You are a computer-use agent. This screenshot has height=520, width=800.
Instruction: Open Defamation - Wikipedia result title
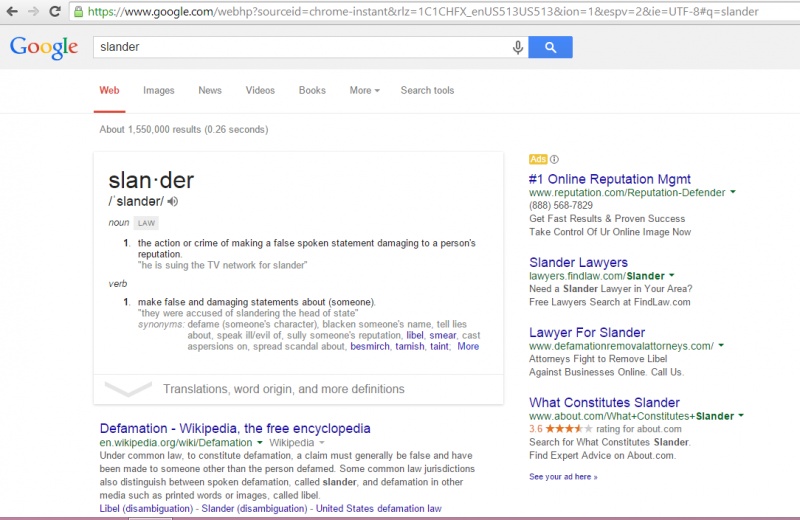pos(235,428)
